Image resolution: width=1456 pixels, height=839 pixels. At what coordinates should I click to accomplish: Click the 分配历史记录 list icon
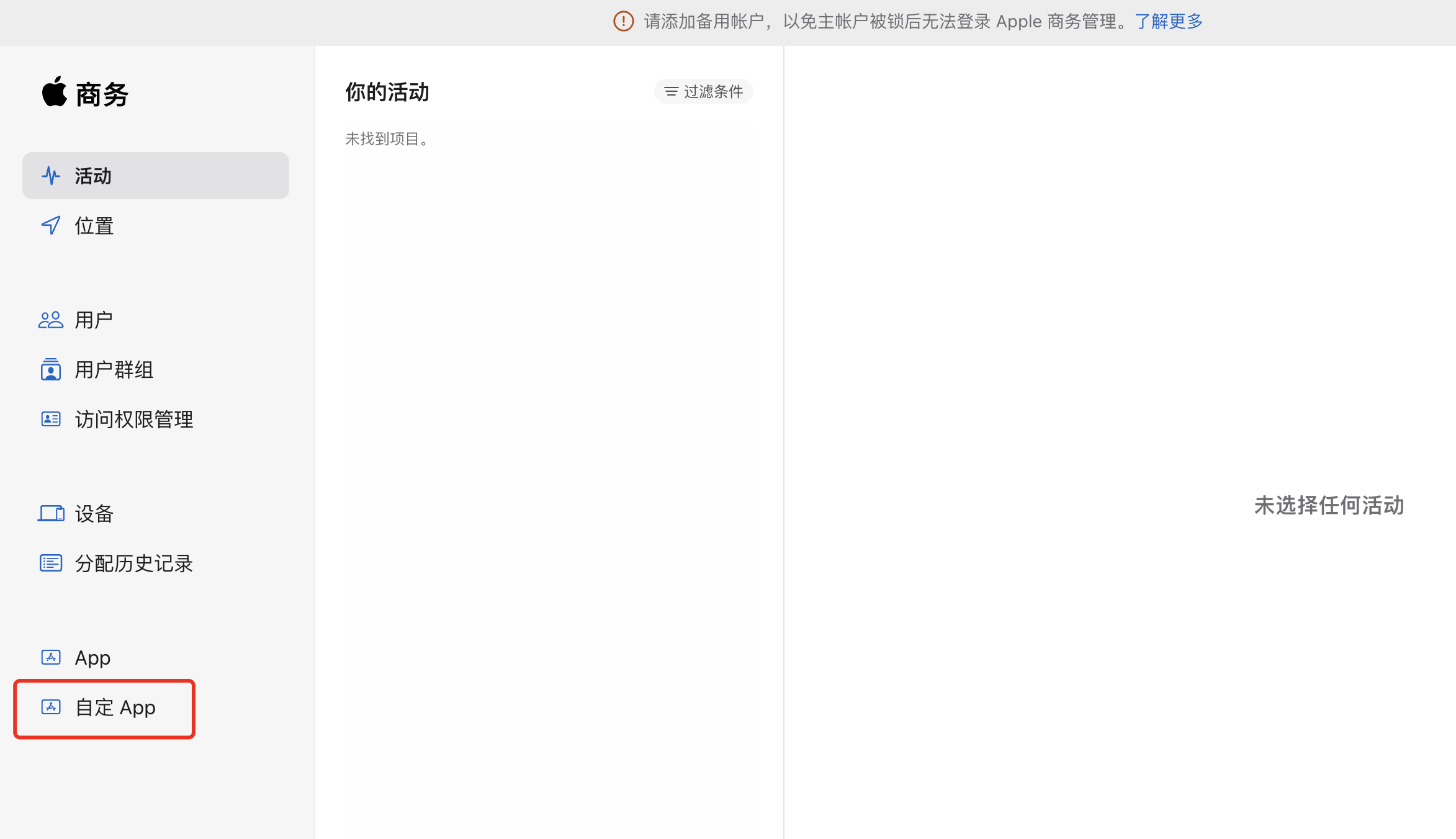point(51,563)
